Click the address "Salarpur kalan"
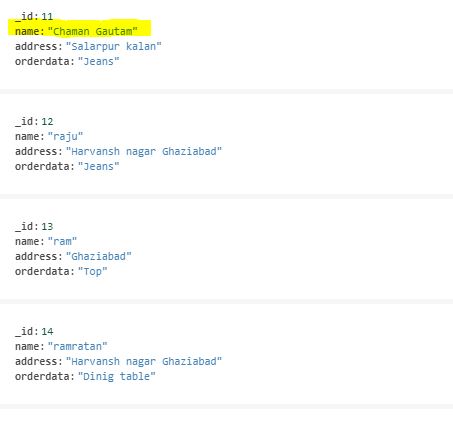This screenshot has height=424, width=453. pos(114,46)
